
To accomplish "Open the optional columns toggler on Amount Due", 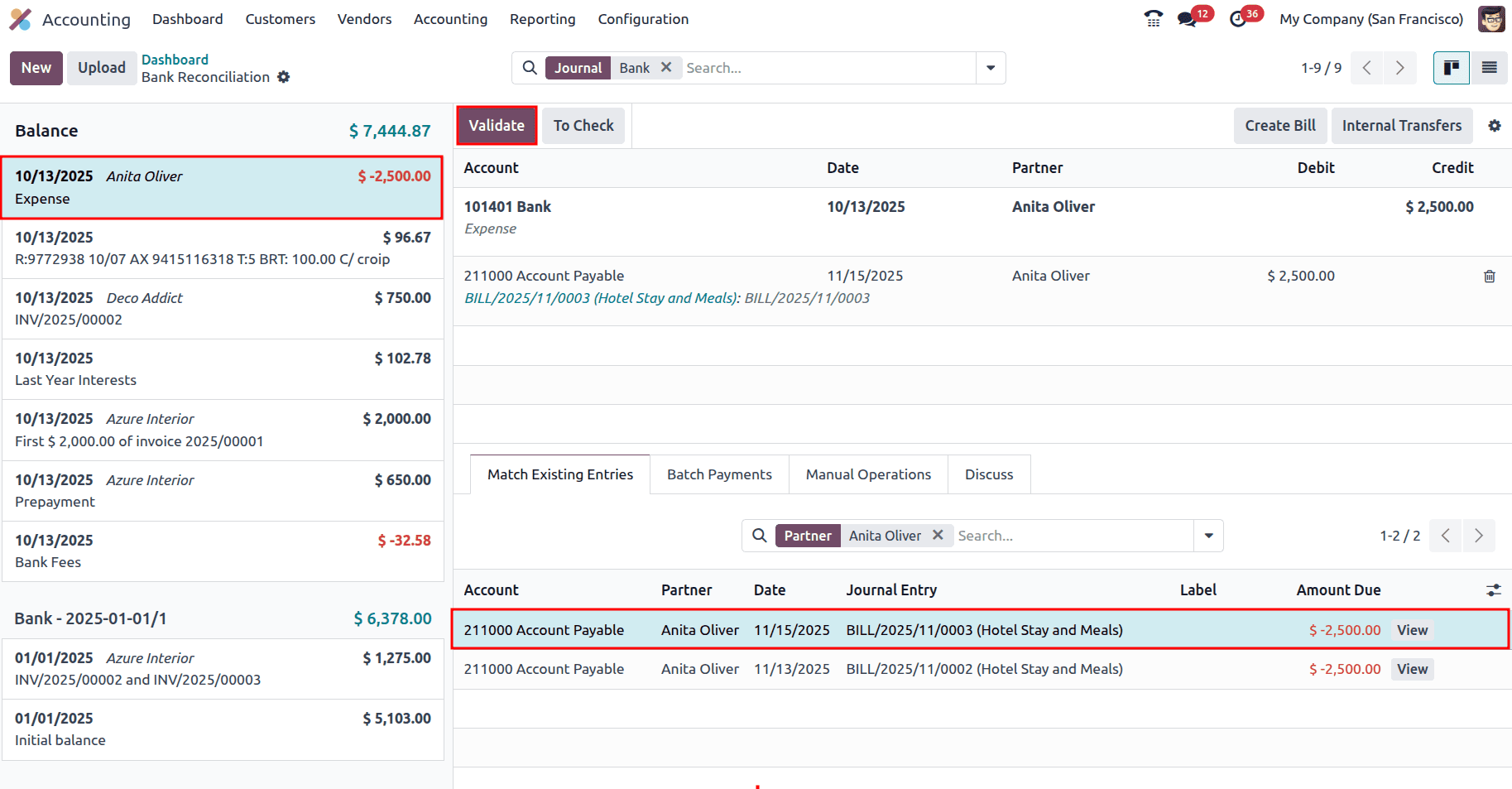I will tap(1493, 589).
